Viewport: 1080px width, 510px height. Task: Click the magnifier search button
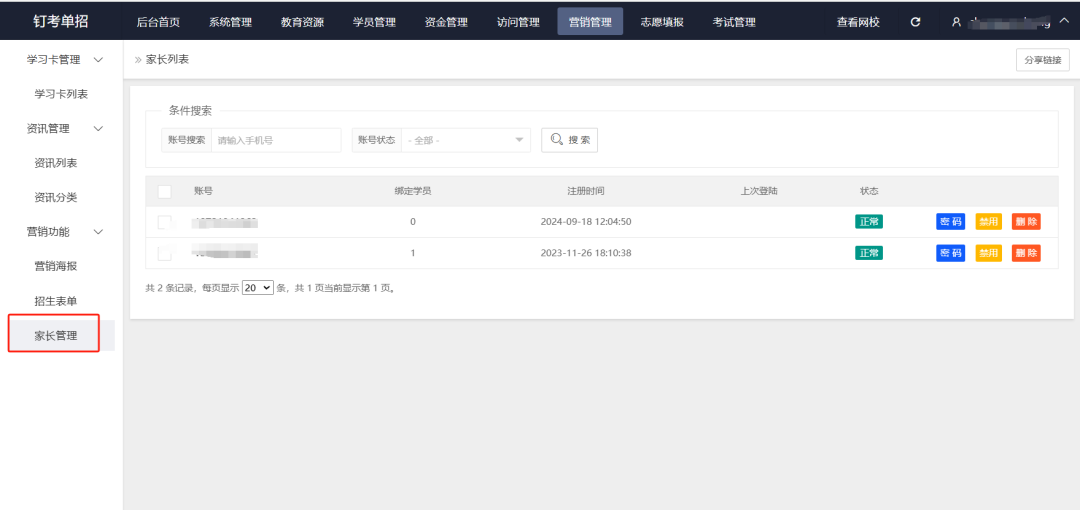pos(569,140)
